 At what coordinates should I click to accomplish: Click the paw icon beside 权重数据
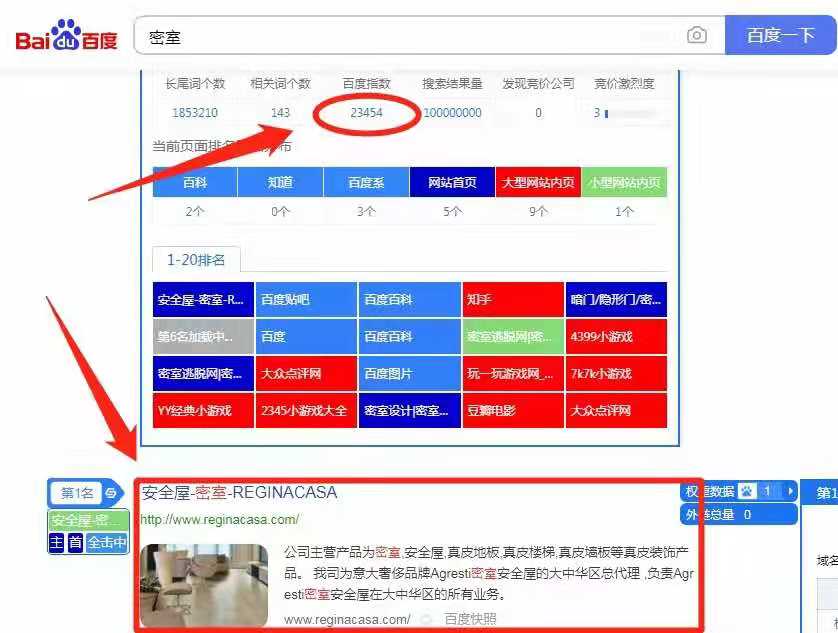click(x=747, y=491)
